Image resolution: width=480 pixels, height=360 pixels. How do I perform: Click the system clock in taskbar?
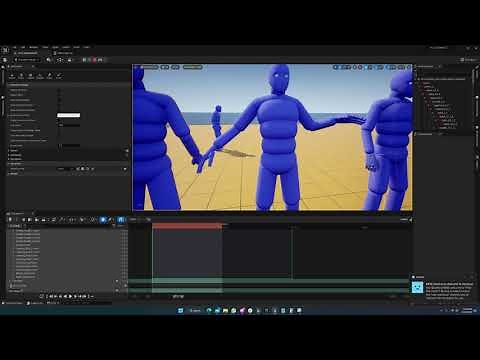(x=468, y=310)
